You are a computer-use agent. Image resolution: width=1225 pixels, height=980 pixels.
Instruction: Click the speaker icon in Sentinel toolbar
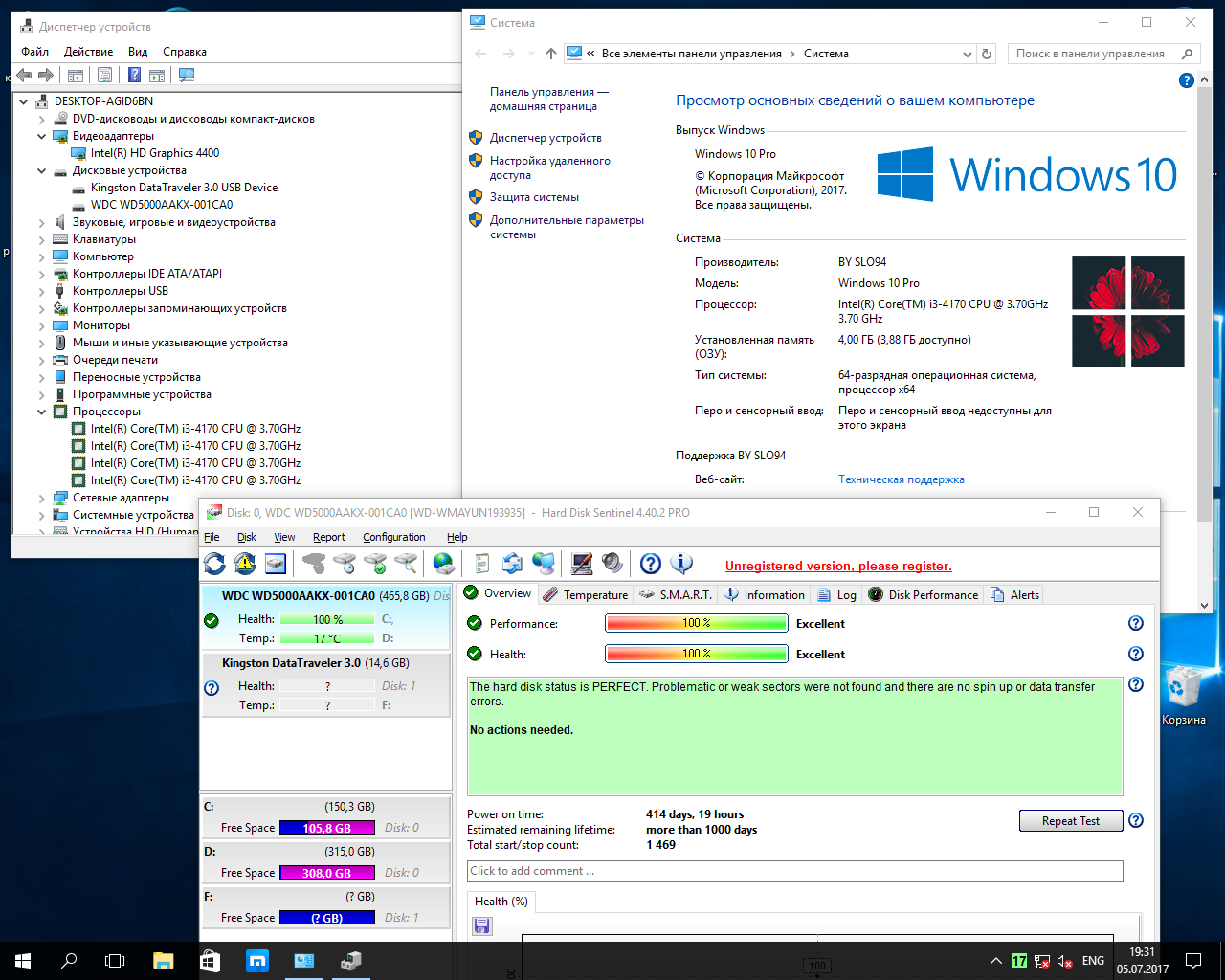click(612, 564)
